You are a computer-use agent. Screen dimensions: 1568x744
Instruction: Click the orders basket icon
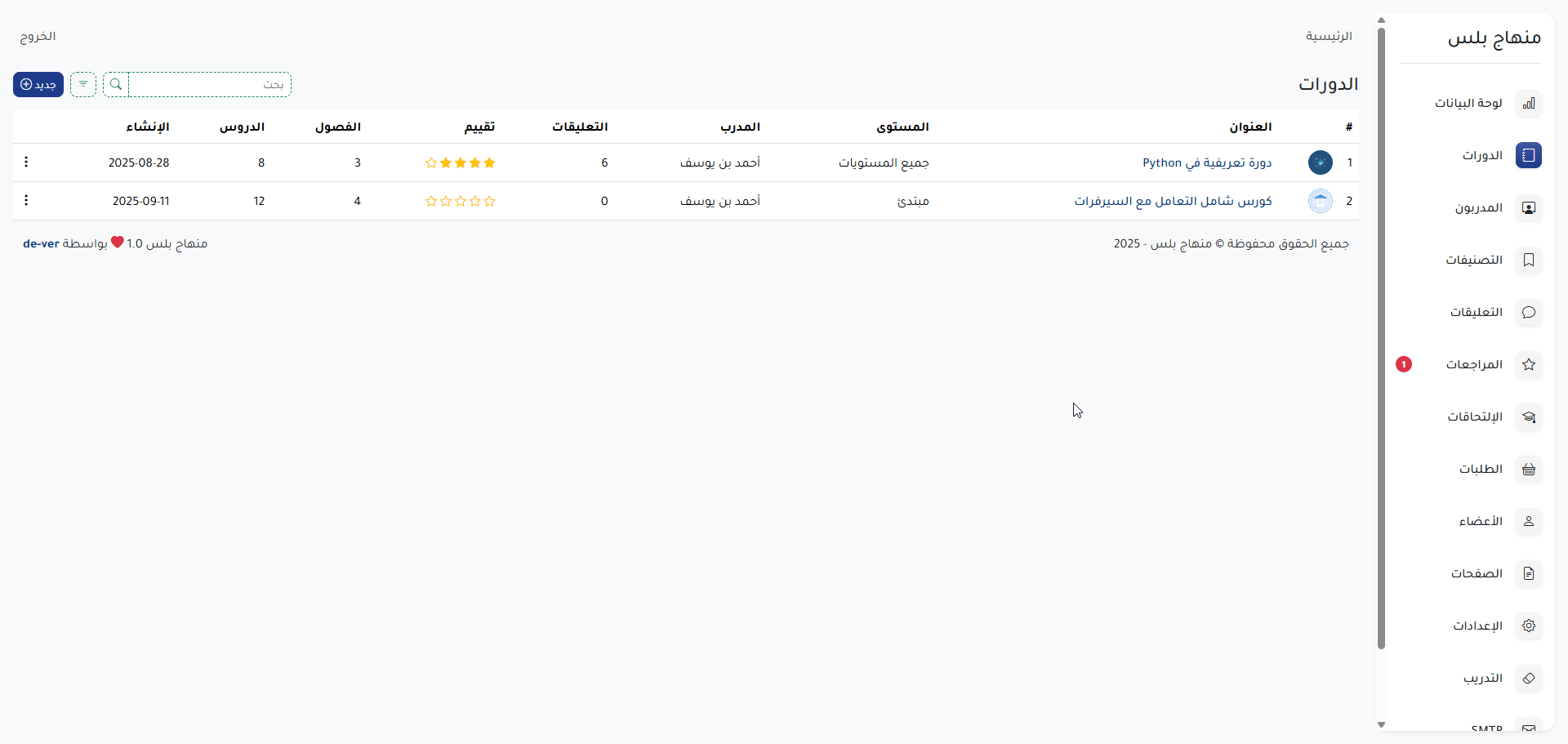point(1528,469)
